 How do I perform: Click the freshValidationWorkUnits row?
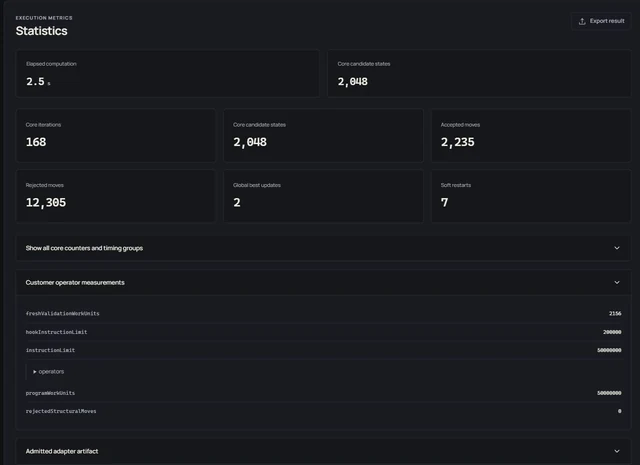click(x=323, y=314)
